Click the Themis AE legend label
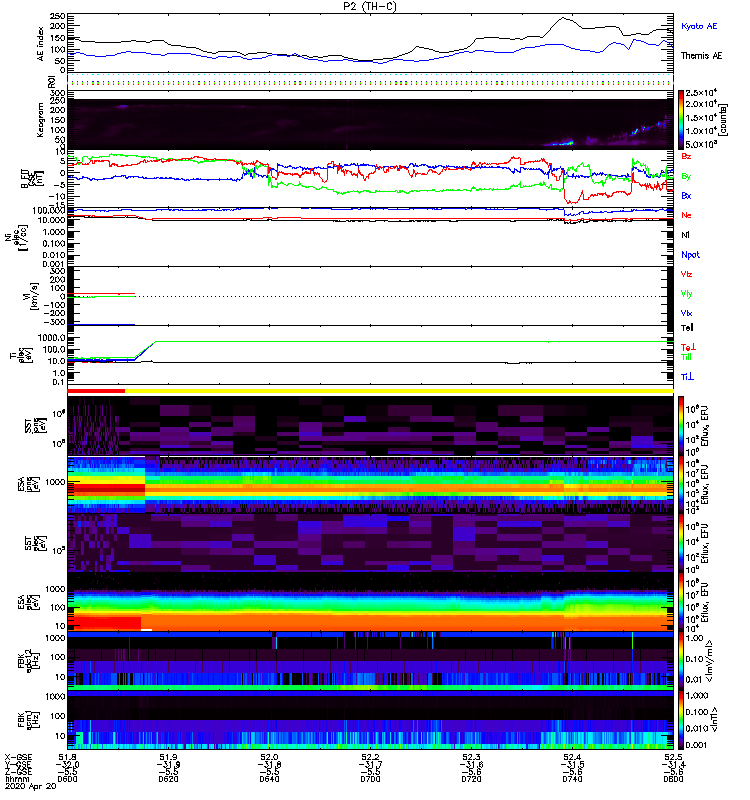750x800 pixels. coord(701,56)
